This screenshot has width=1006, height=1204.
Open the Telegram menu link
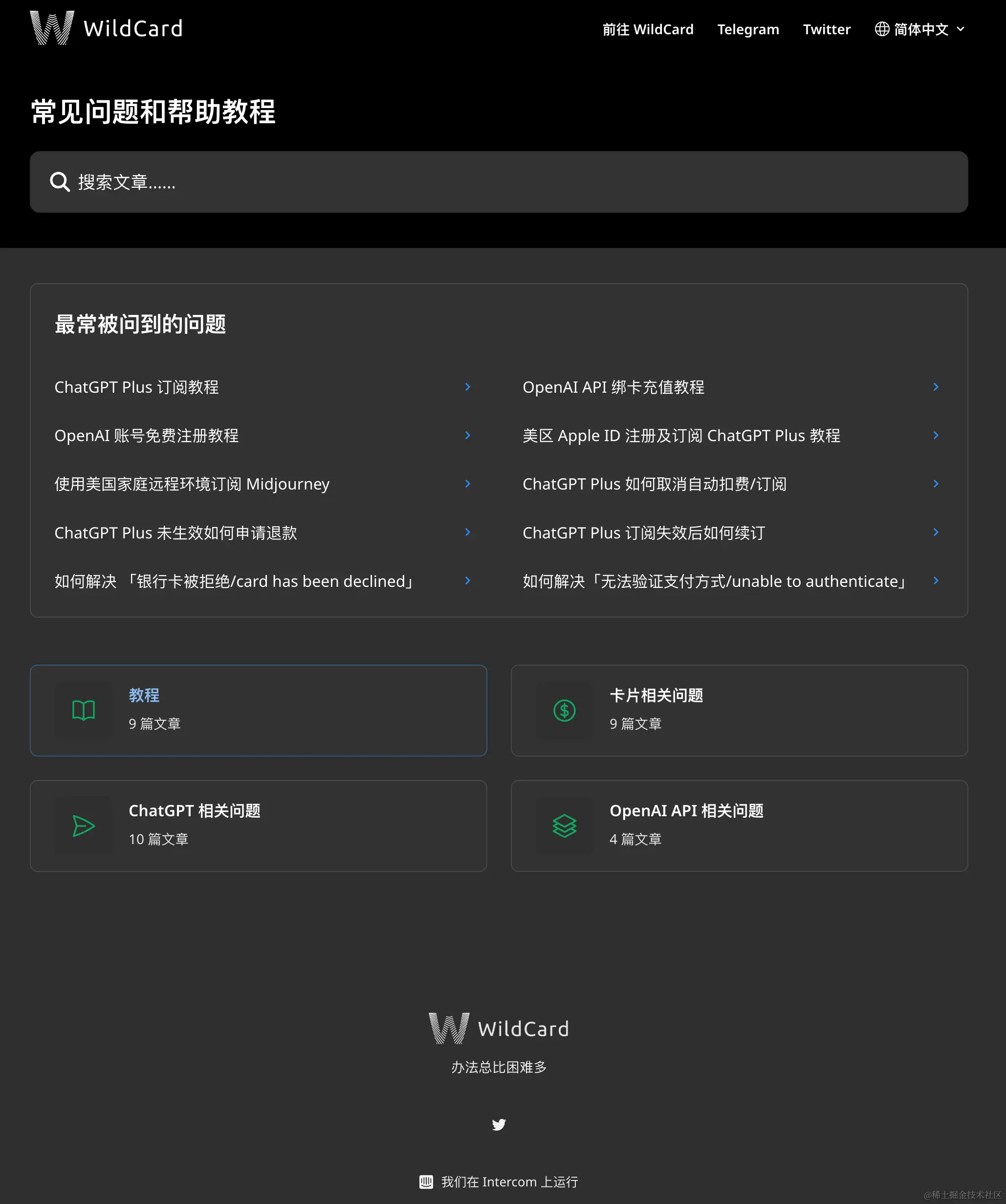tap(748, 29)
